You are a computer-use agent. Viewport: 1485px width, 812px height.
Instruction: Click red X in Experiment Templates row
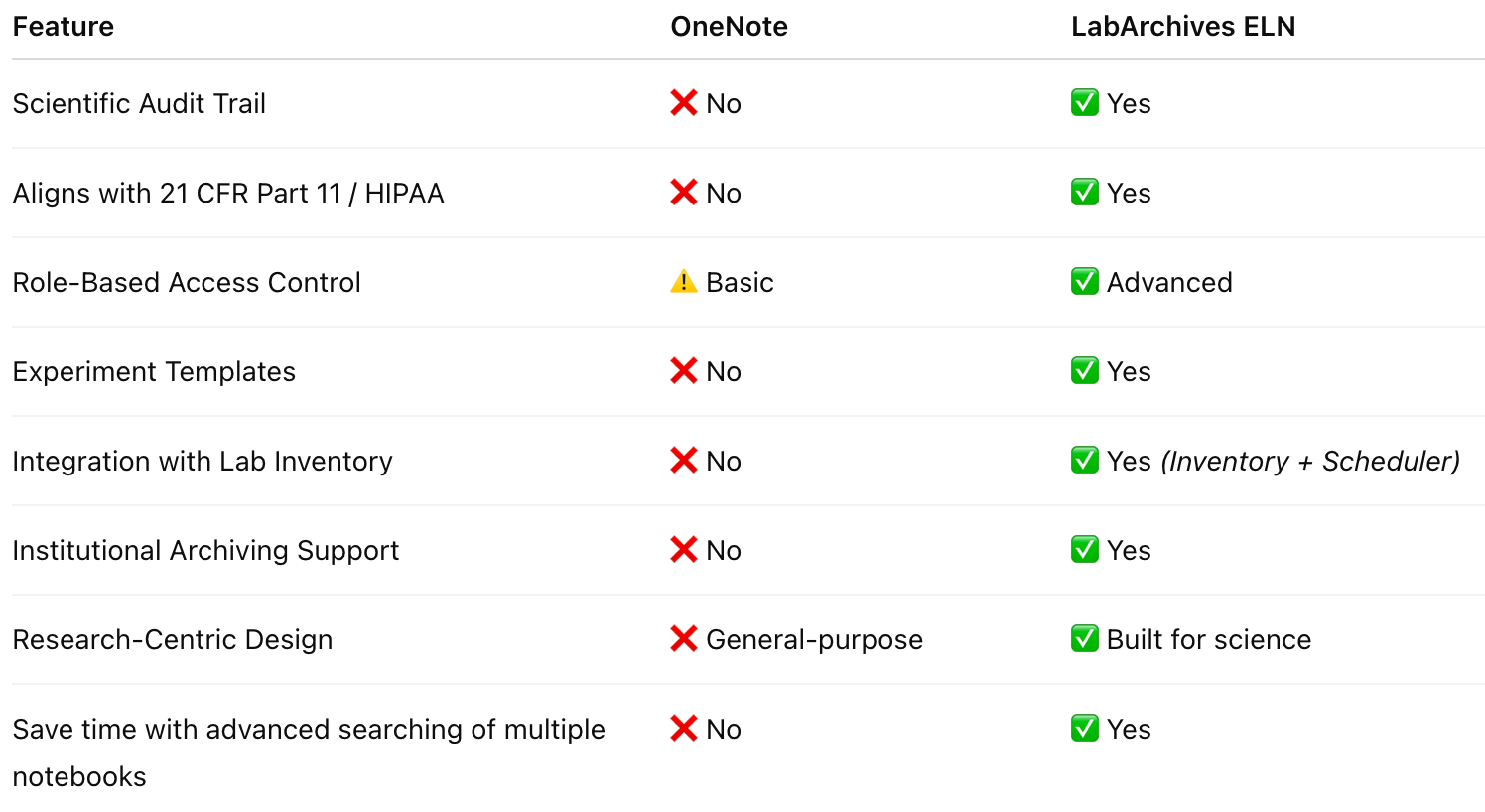click(684, 371)
